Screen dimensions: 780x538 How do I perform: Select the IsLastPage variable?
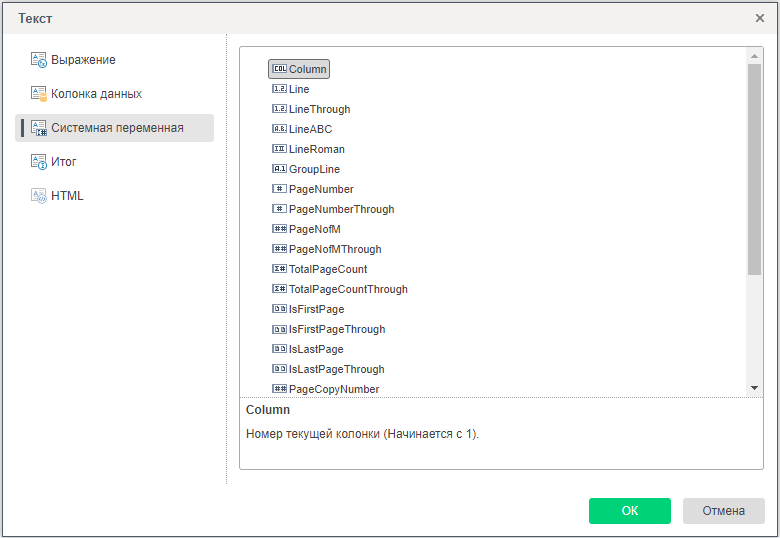click(316, 349)
